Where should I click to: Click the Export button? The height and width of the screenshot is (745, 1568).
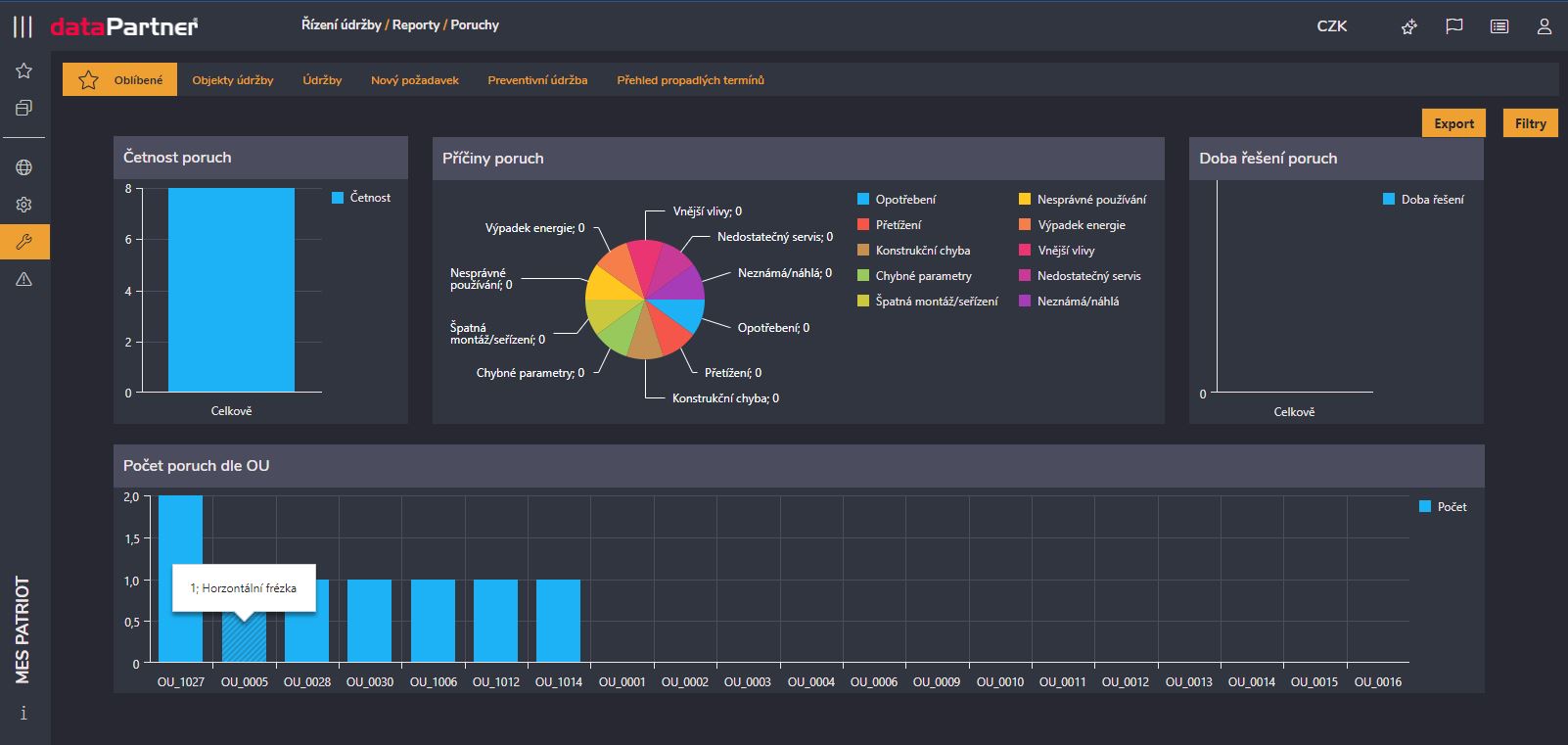click(x=1453, y=123)
